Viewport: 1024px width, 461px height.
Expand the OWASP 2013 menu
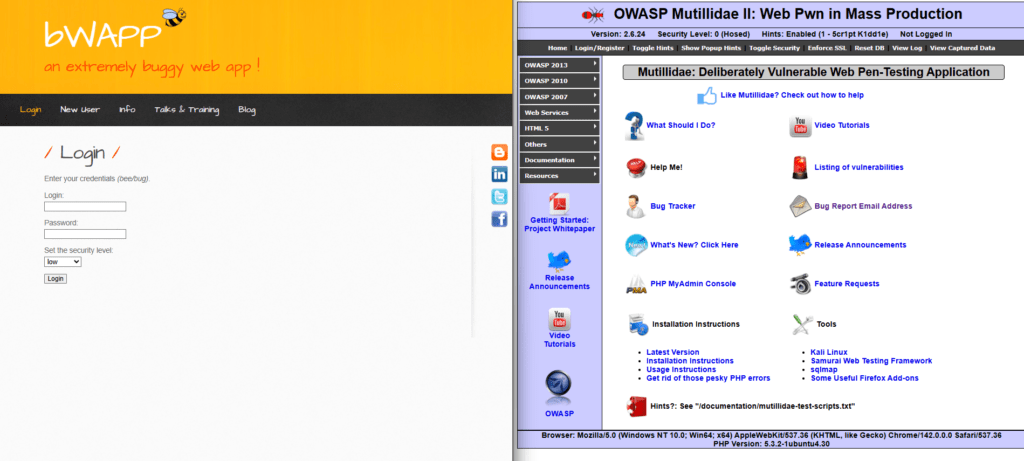tap(559, 65)
